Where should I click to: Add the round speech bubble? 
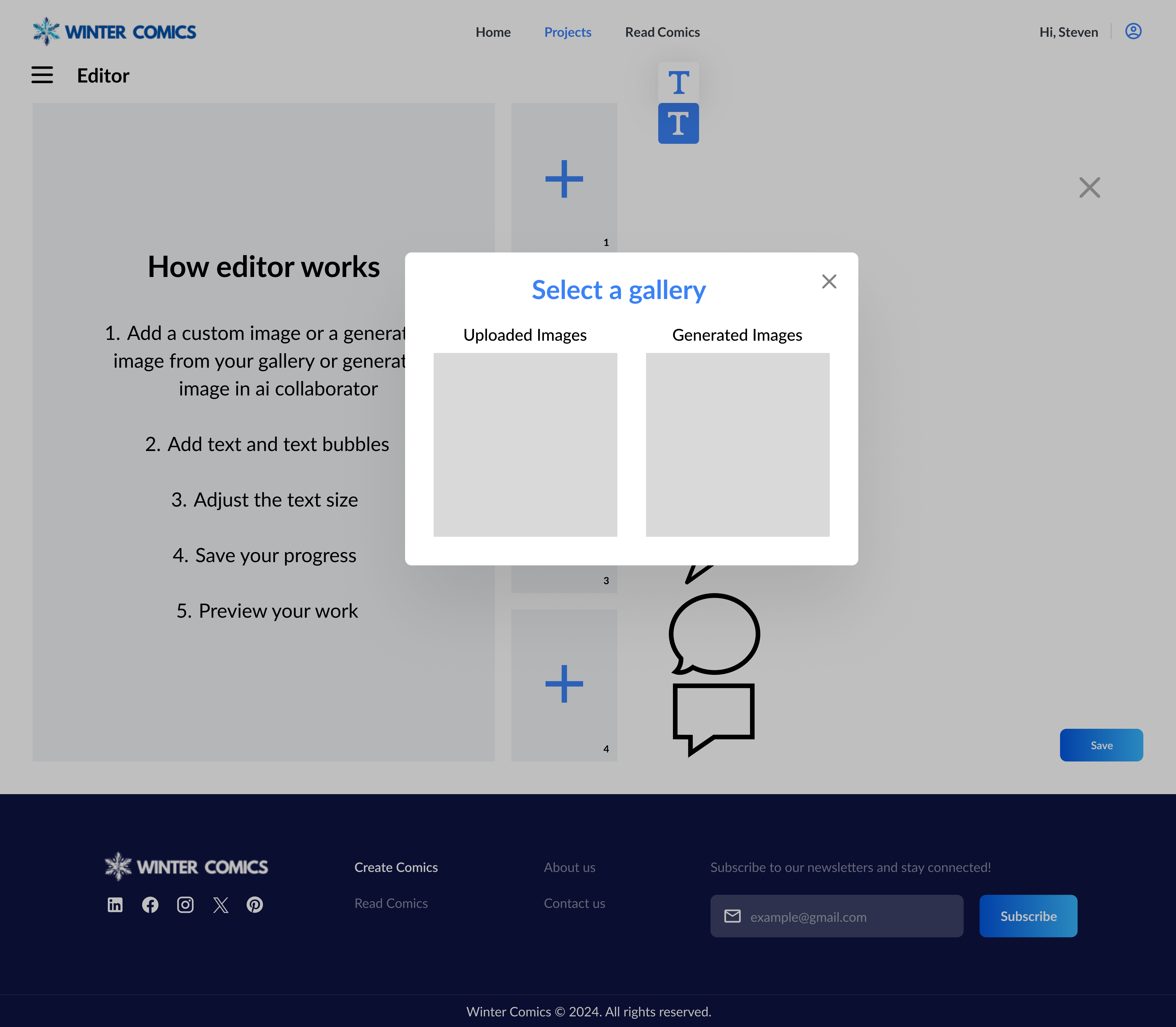click(x=714, y=634)
